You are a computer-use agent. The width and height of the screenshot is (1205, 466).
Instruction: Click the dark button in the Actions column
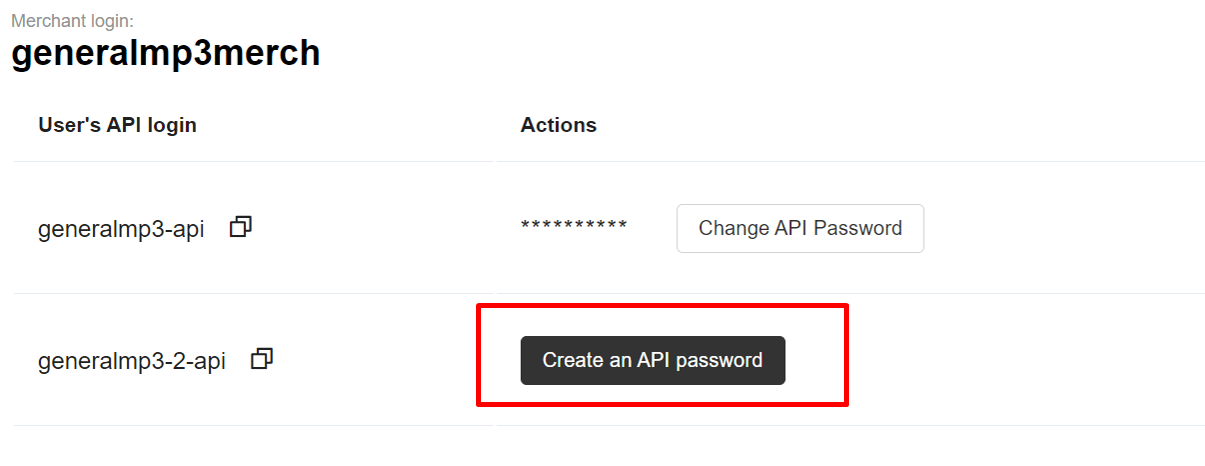[652, 360]
